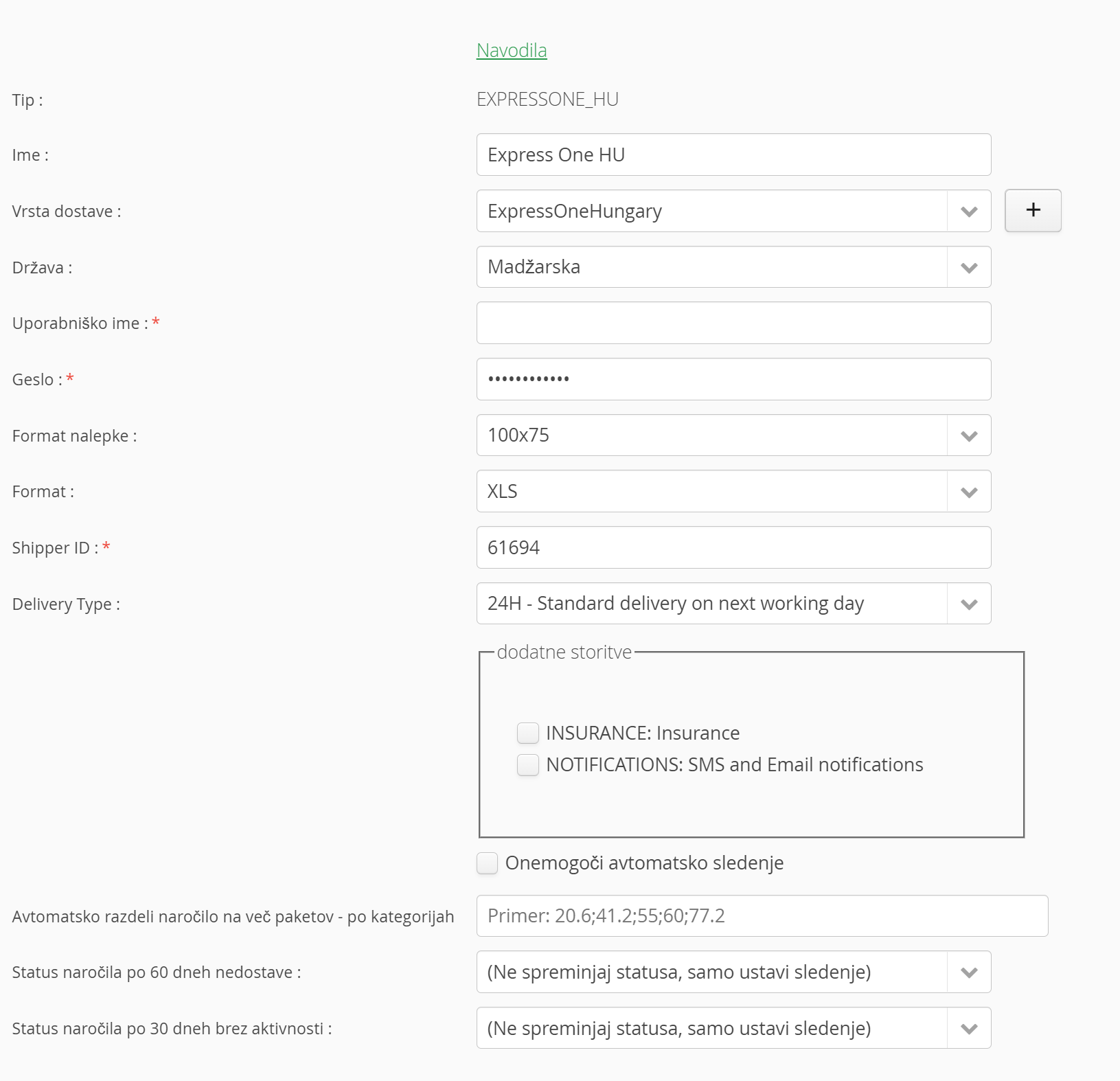
Task: Edit the Ime field containing Express One HU
Action: pyautogui.click(x=733, y=155)
